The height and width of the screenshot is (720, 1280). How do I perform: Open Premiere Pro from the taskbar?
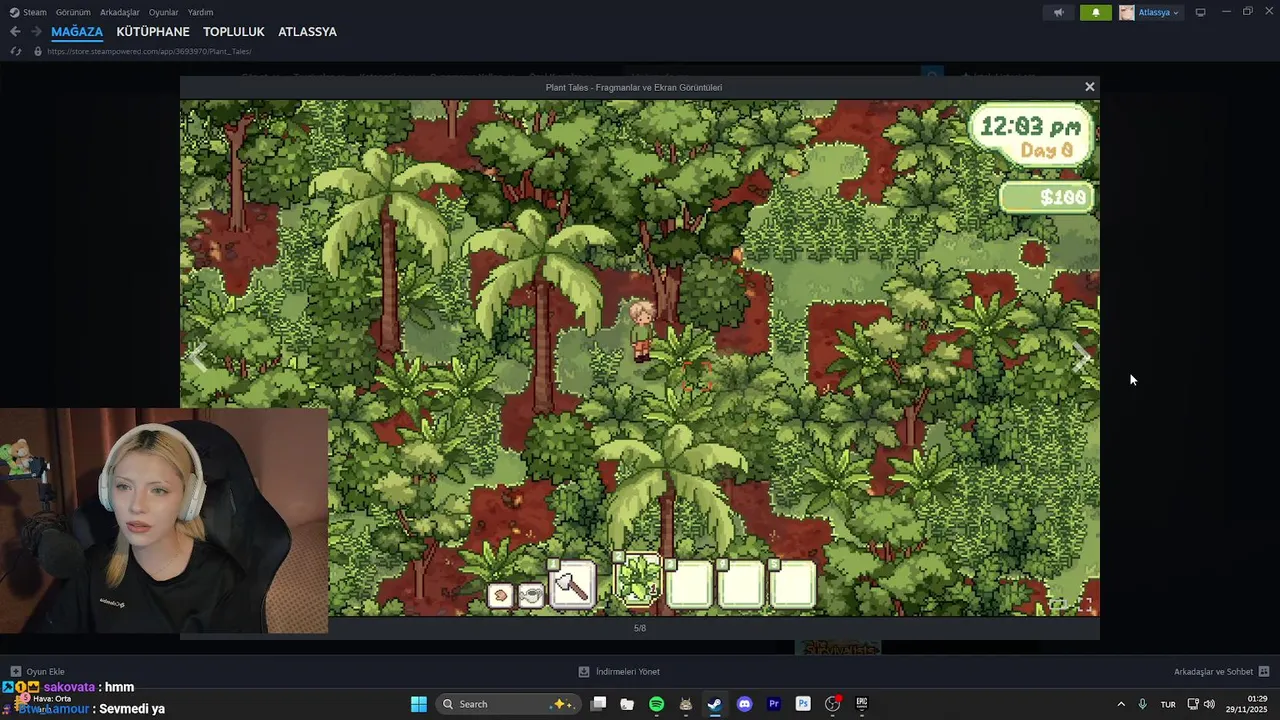(773, 704)
